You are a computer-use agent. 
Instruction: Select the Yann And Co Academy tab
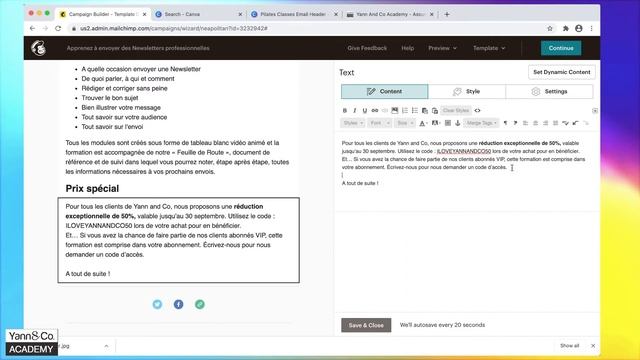(x=390, y=14)
